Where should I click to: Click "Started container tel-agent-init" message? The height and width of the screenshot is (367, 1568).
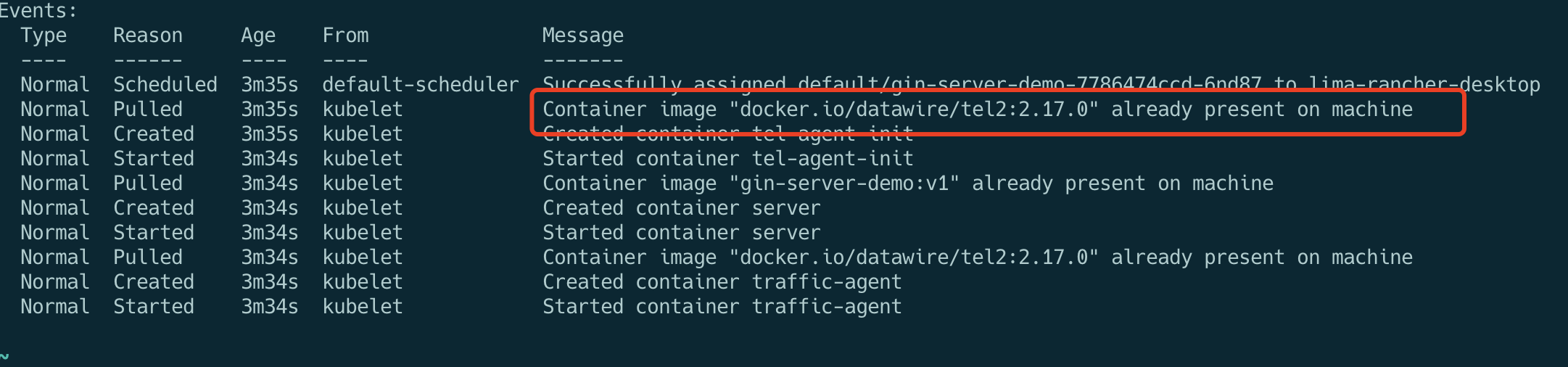727,159
